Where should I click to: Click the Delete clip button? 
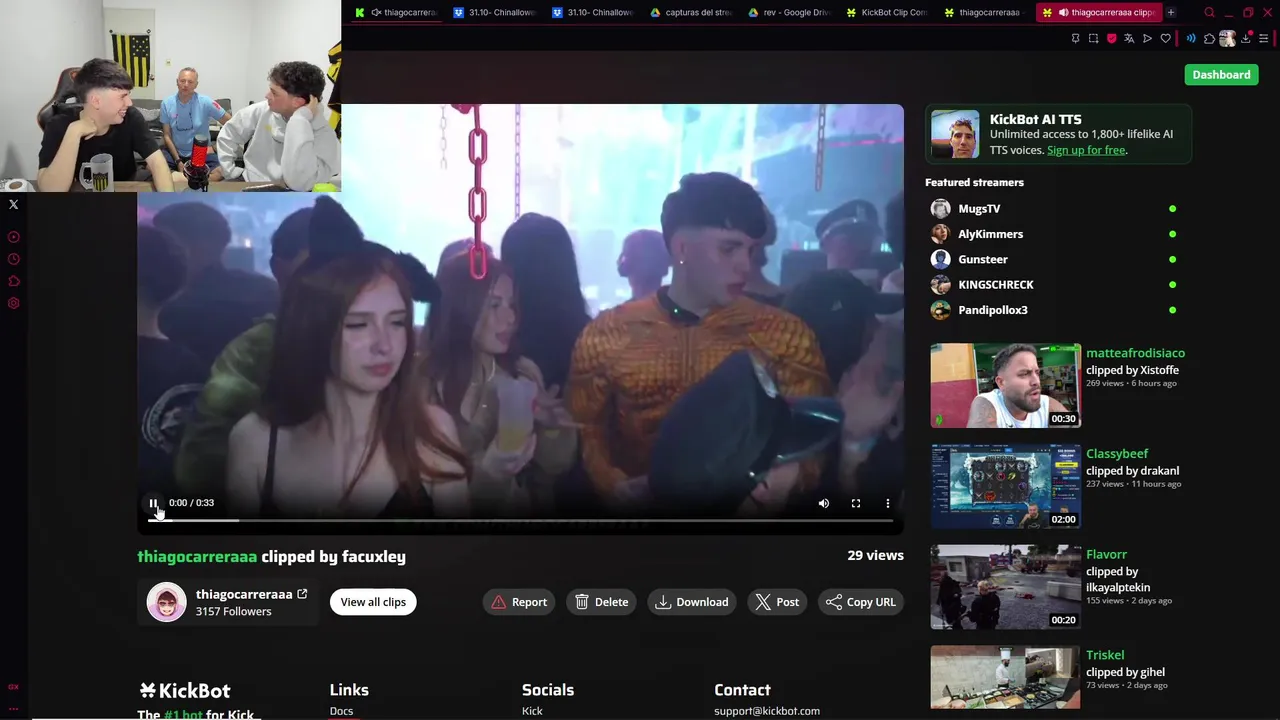pyautogui.click(x=602, y=602)
